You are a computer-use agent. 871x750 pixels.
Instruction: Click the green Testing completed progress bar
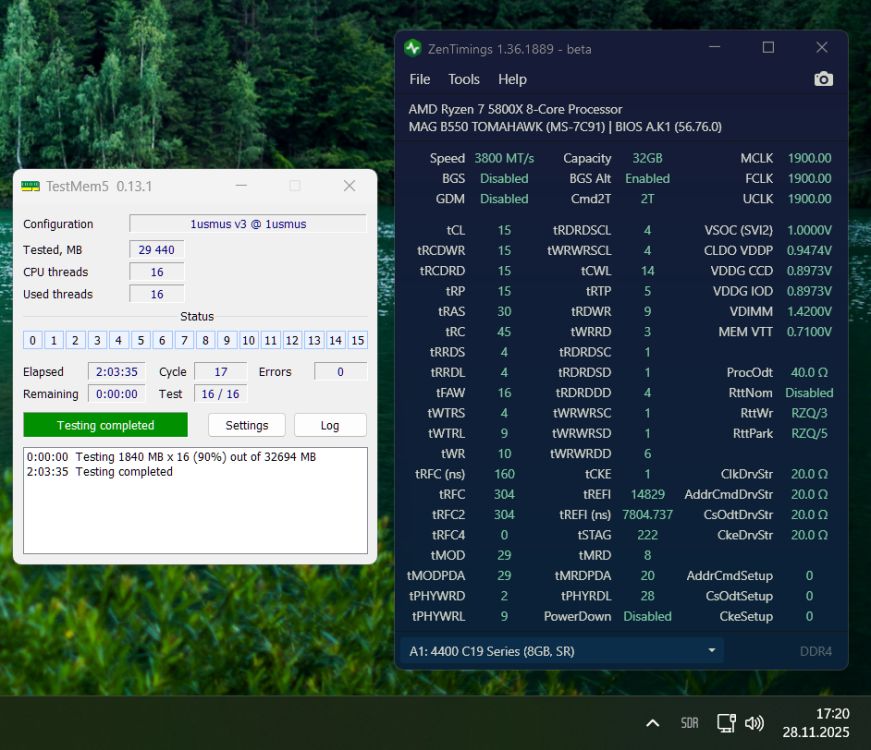click(x=105, y=425)
